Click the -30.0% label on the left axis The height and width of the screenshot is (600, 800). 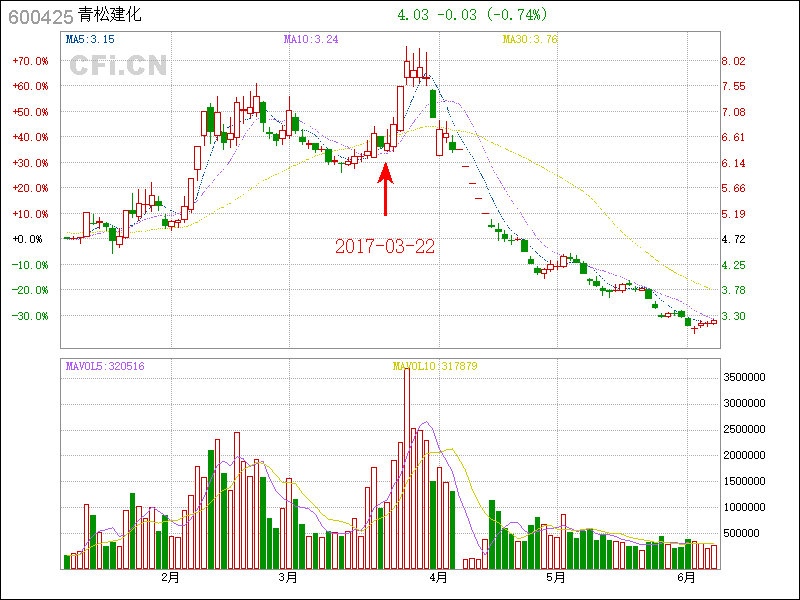[30, 316]
